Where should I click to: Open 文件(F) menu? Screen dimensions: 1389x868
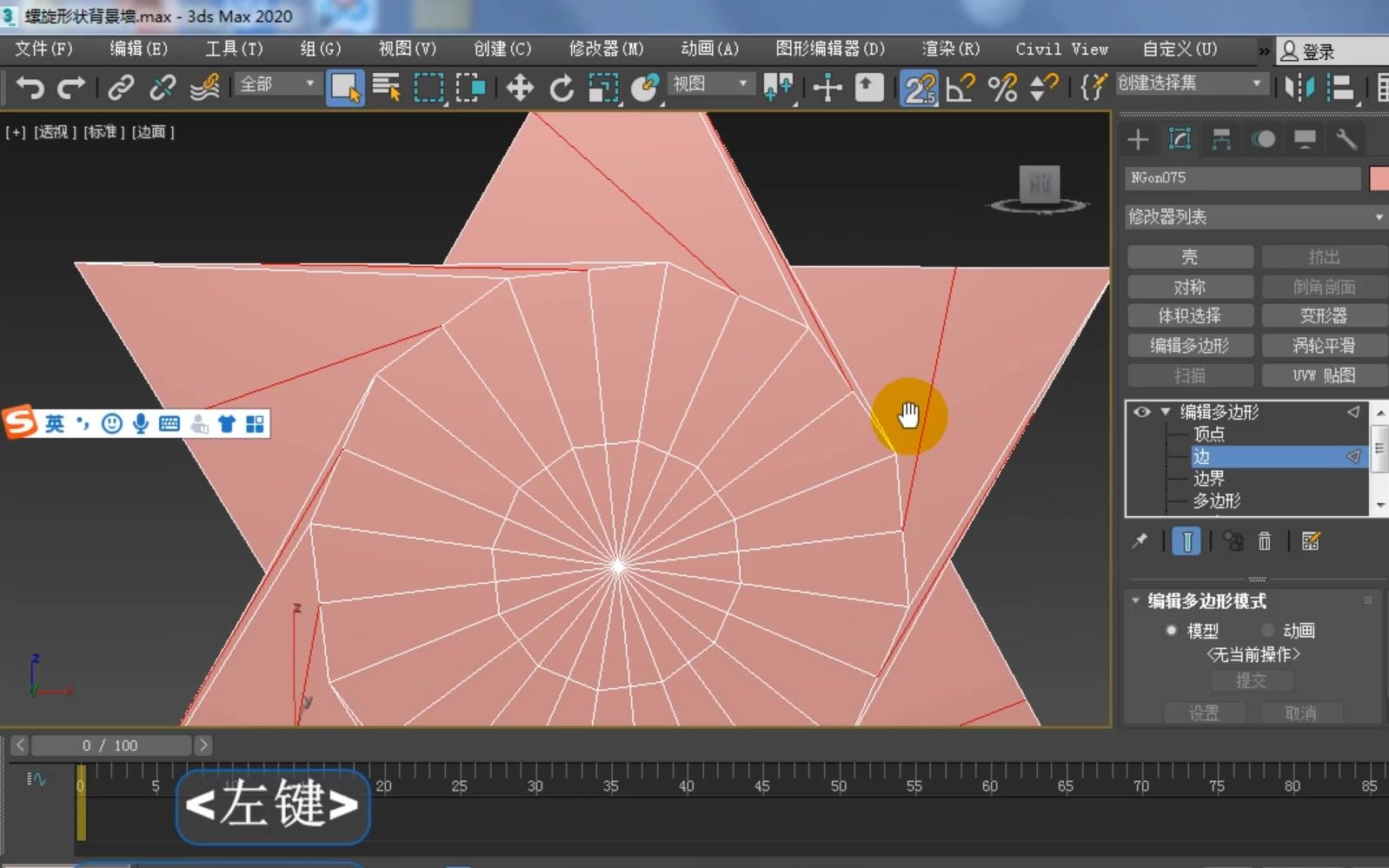43,49
